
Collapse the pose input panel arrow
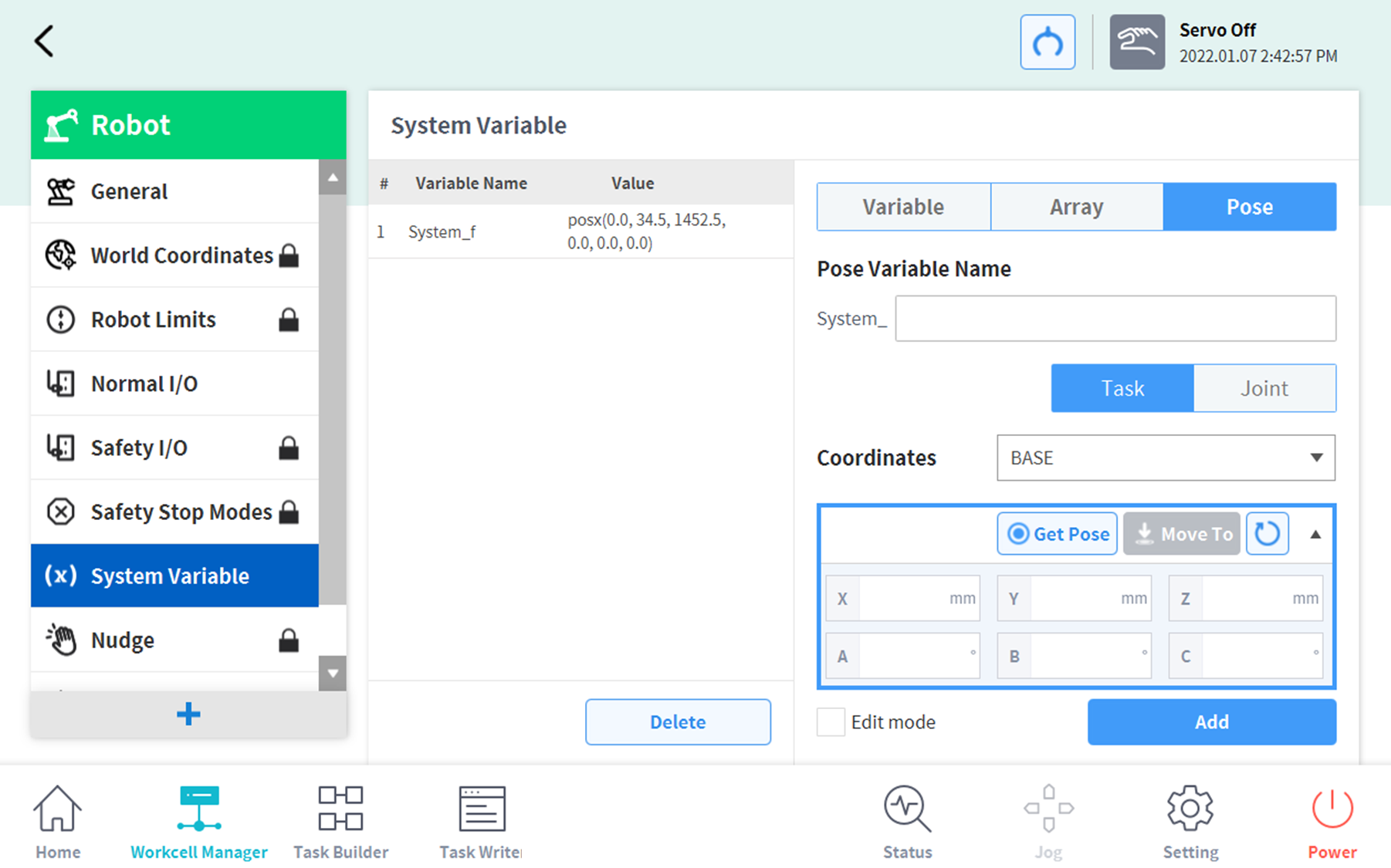[1315, 534]
